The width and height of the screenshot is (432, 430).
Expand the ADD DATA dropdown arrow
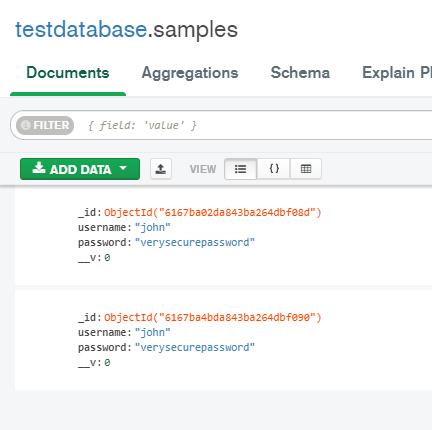[123, 168]
